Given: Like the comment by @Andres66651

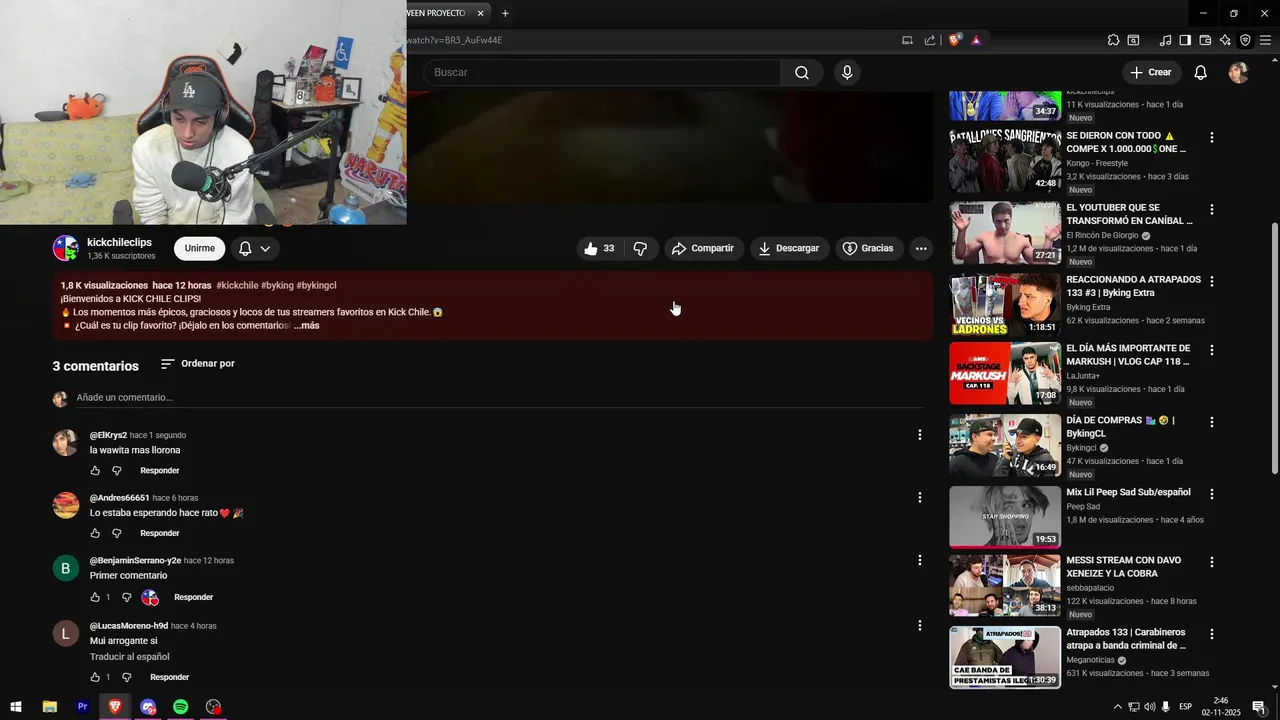Looking at the screenshot, I should pyautogui.click(x=95, y=533).
